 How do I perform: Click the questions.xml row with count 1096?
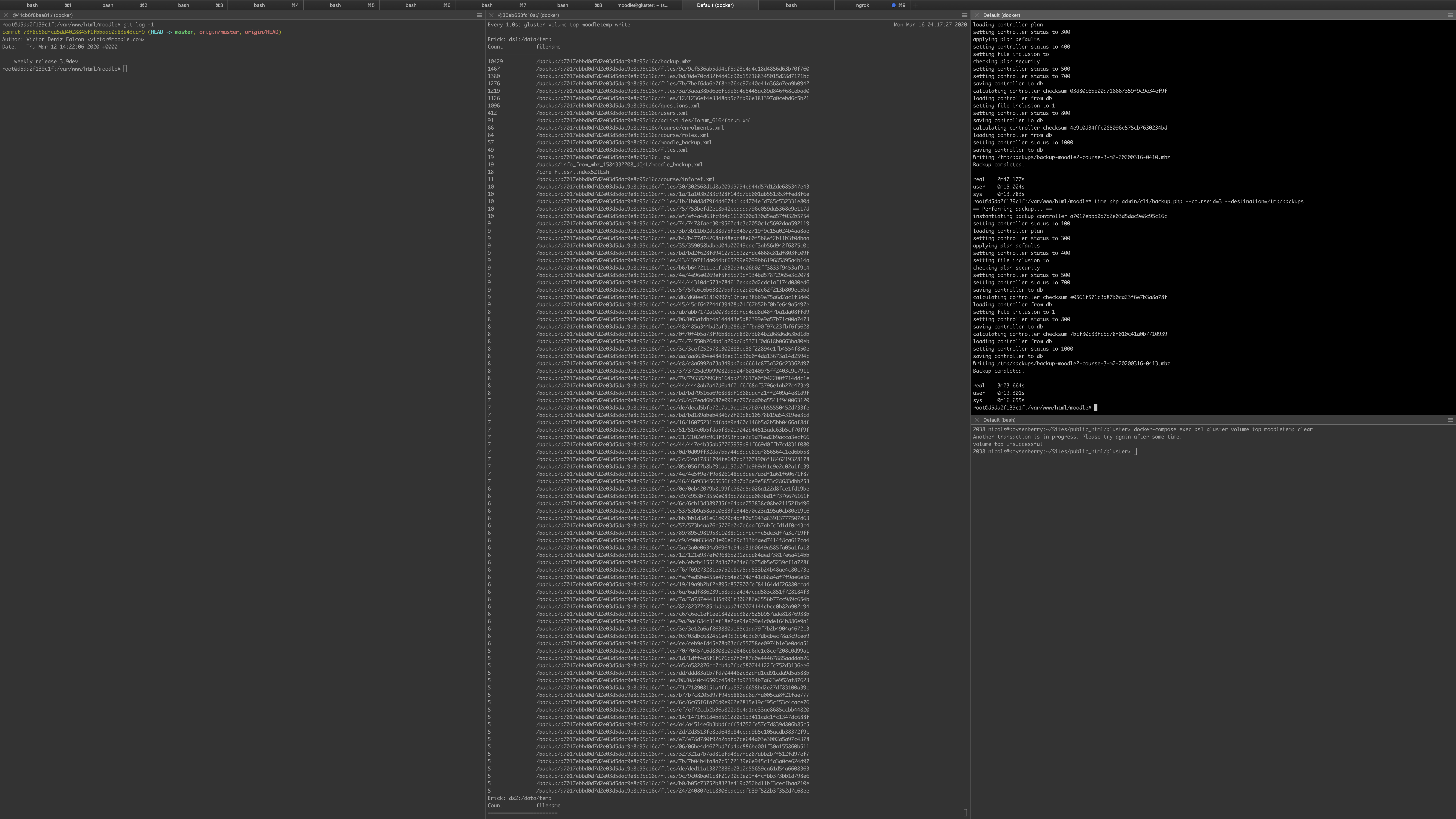pyautogui.click(x=593, y=106)
